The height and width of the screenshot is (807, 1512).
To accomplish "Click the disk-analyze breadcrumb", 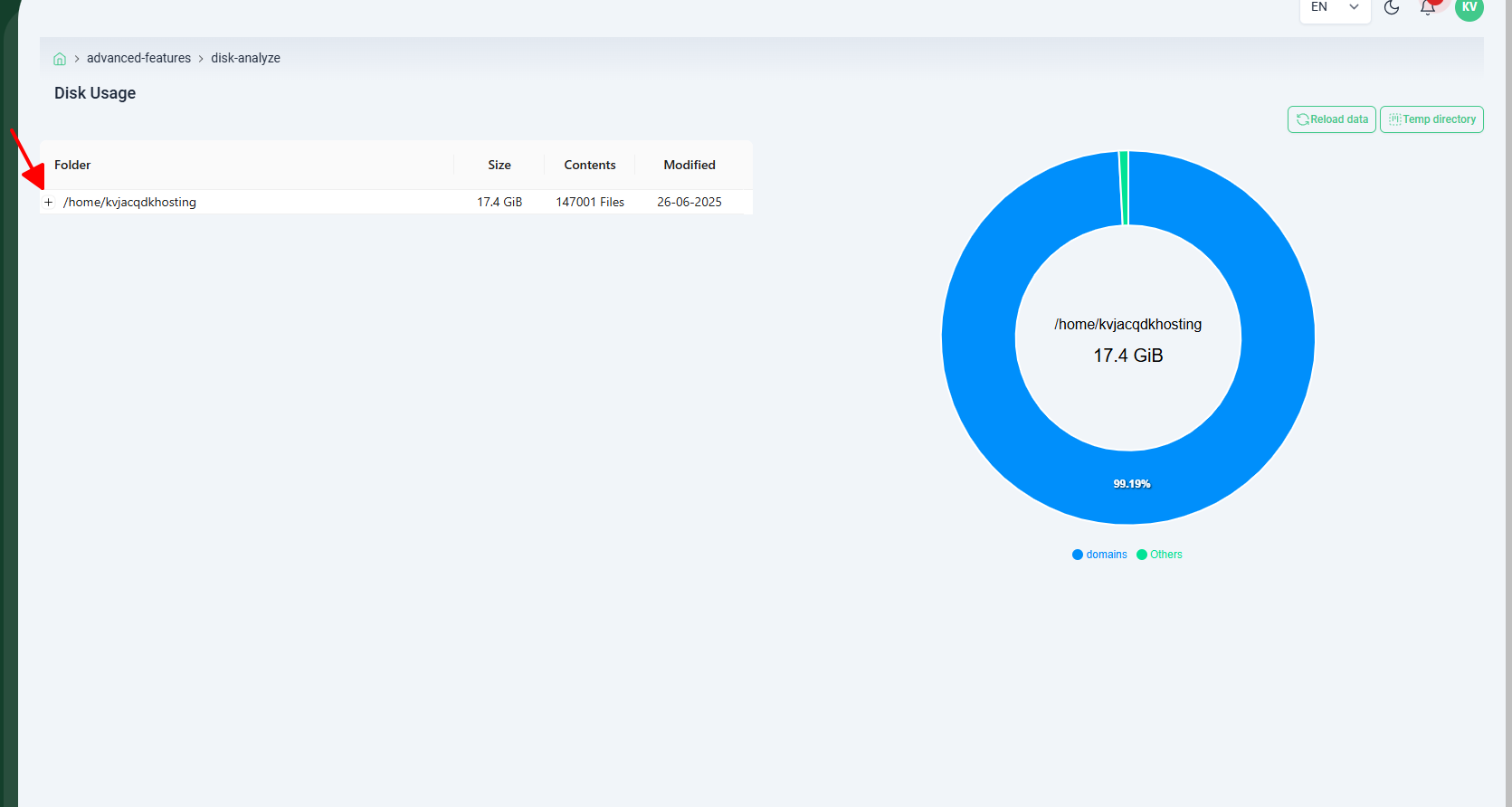I will click(245, 58).
